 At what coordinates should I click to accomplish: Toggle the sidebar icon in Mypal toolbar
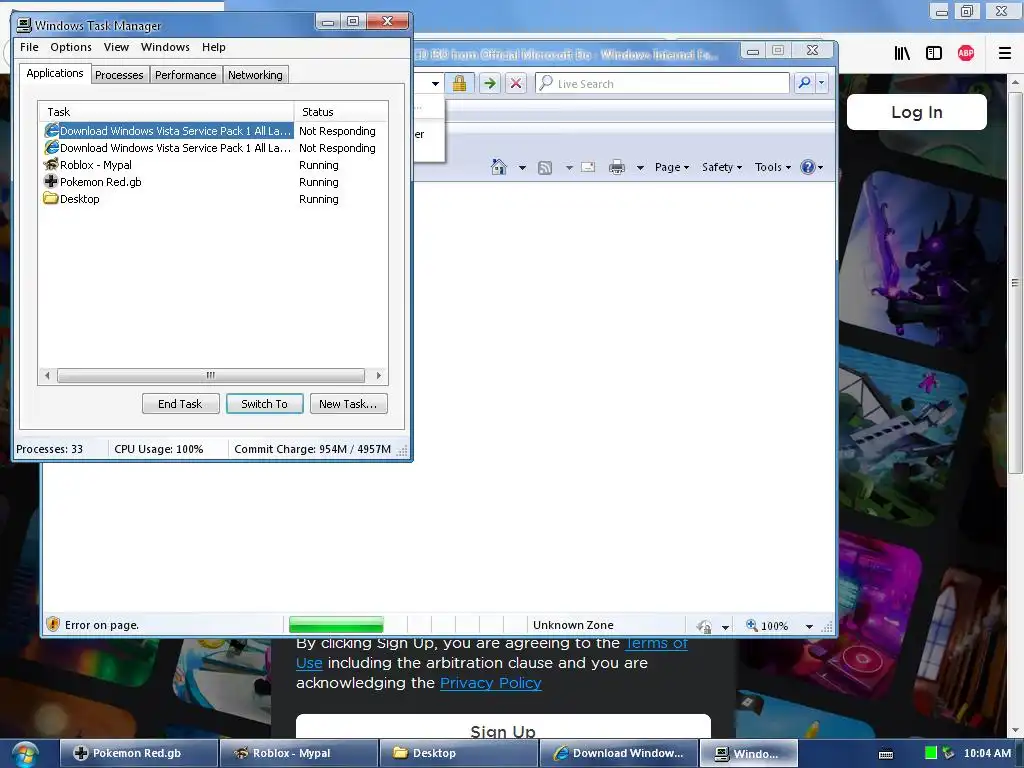coord(934,54)
